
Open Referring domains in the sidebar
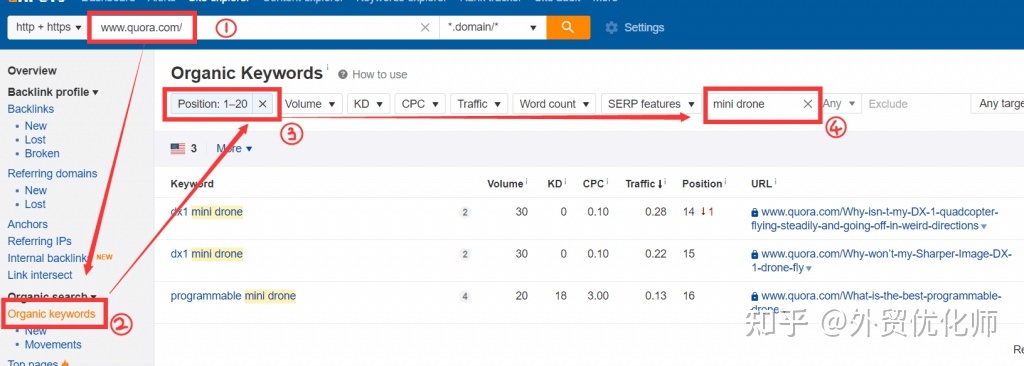click(52, 173)
